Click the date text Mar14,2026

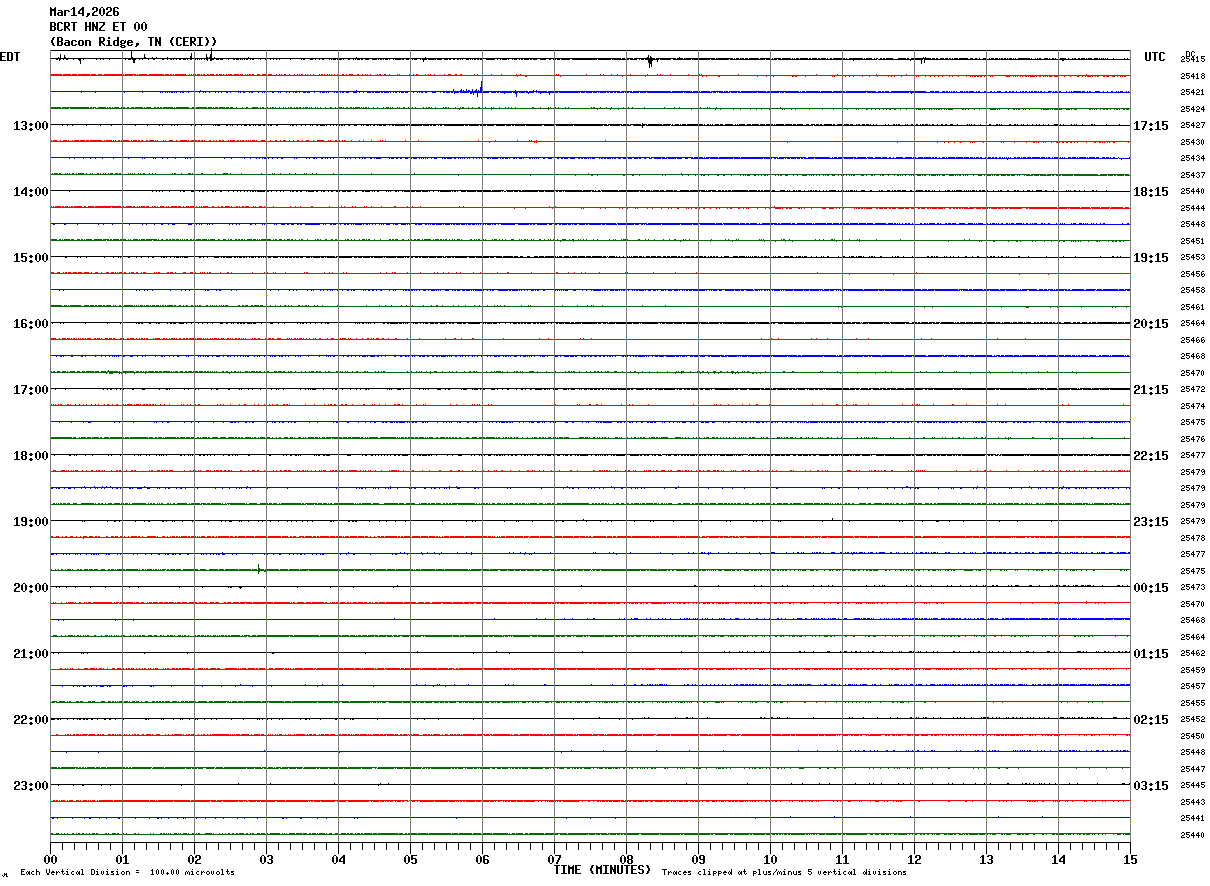(x=84, y=12)
